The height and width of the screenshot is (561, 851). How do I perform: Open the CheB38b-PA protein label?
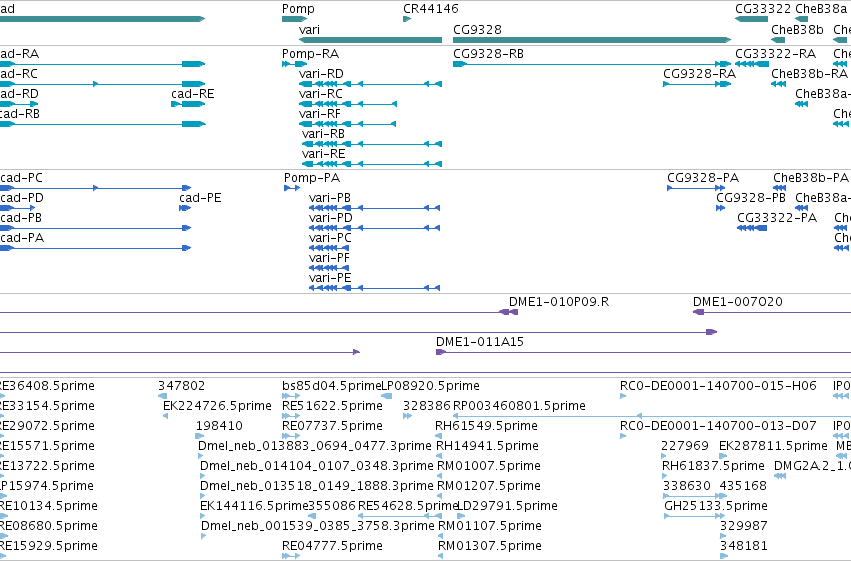pos(811,178)
